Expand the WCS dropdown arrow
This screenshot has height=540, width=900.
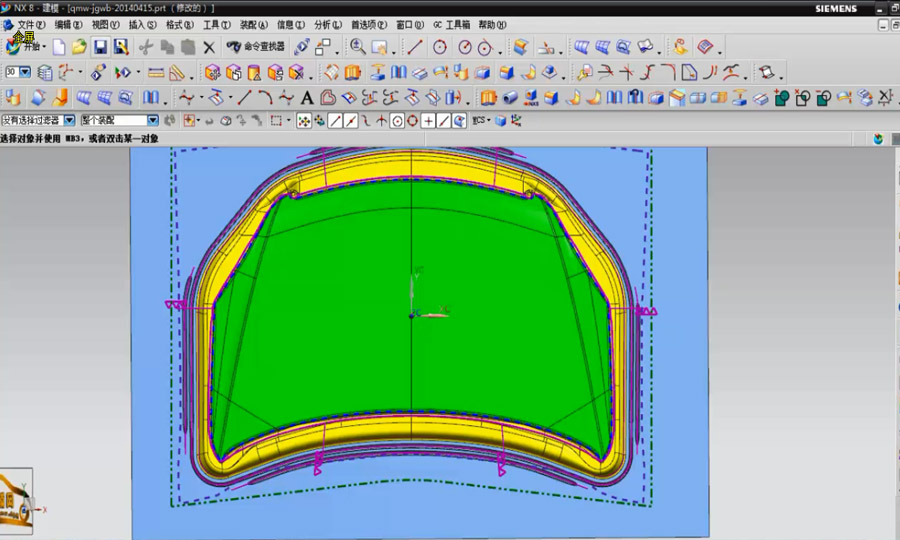pyautogui.click(x=489, y=121)
